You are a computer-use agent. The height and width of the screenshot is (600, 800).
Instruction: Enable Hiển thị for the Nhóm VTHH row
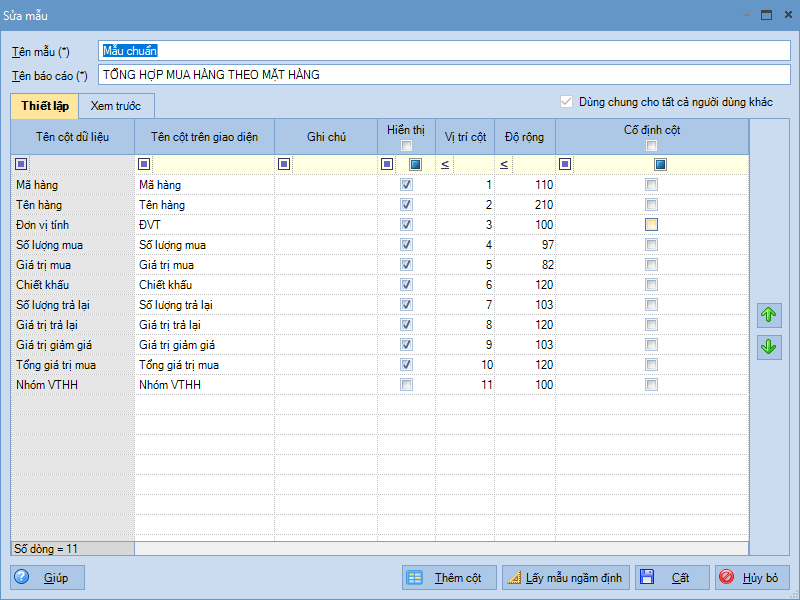[406, 385]
